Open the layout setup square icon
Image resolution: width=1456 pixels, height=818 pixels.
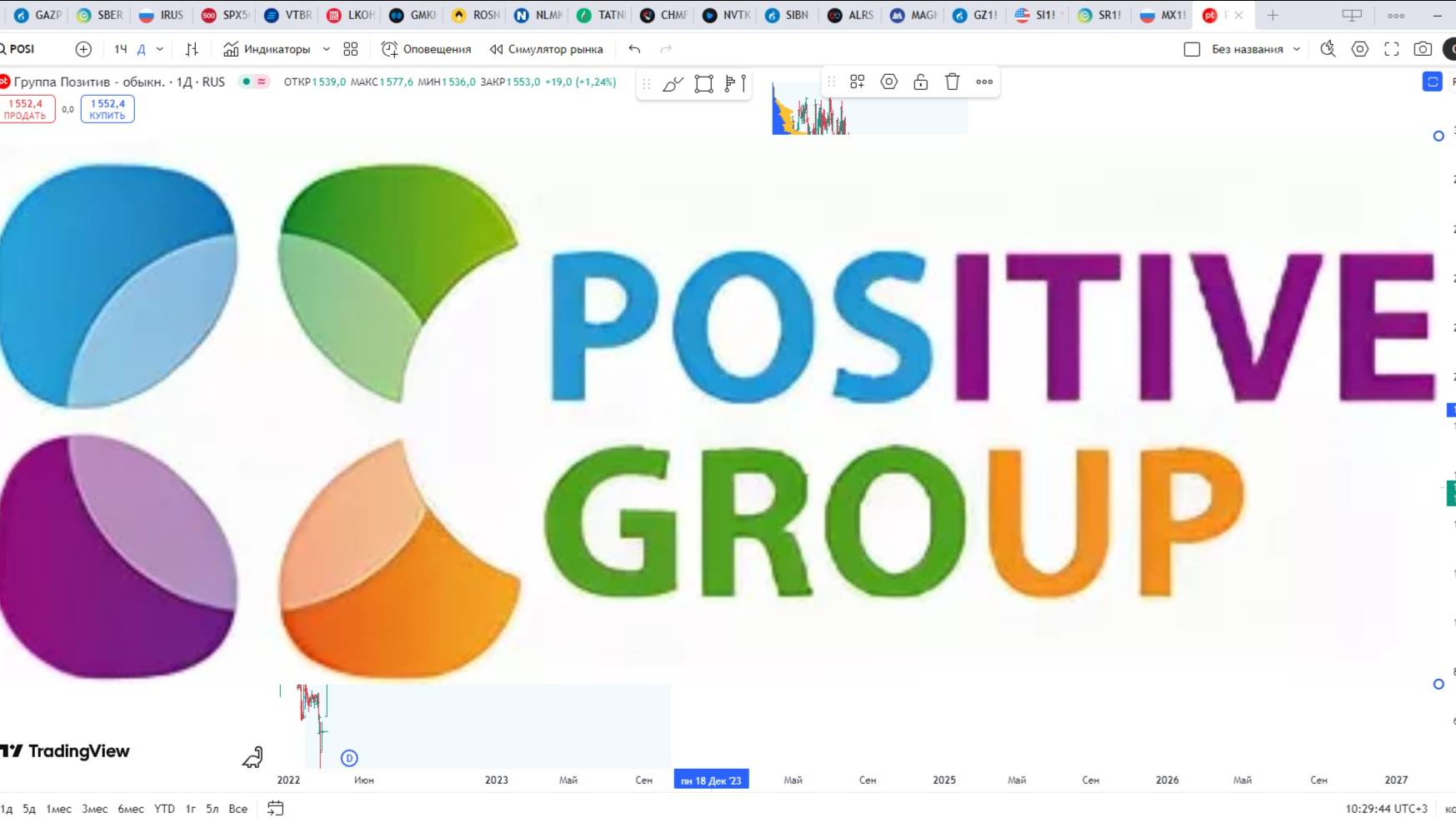[x=1192, y=49]
